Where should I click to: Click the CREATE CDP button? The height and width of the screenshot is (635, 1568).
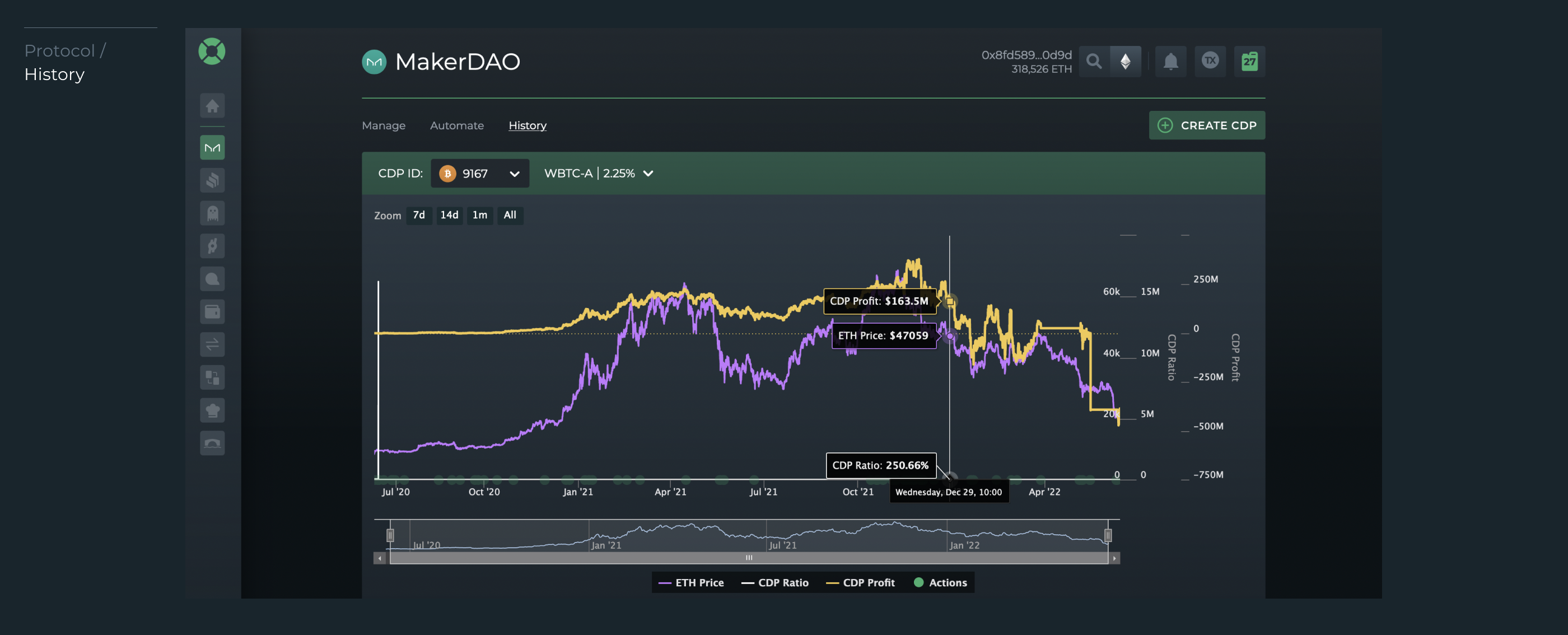click(1206, 125)
